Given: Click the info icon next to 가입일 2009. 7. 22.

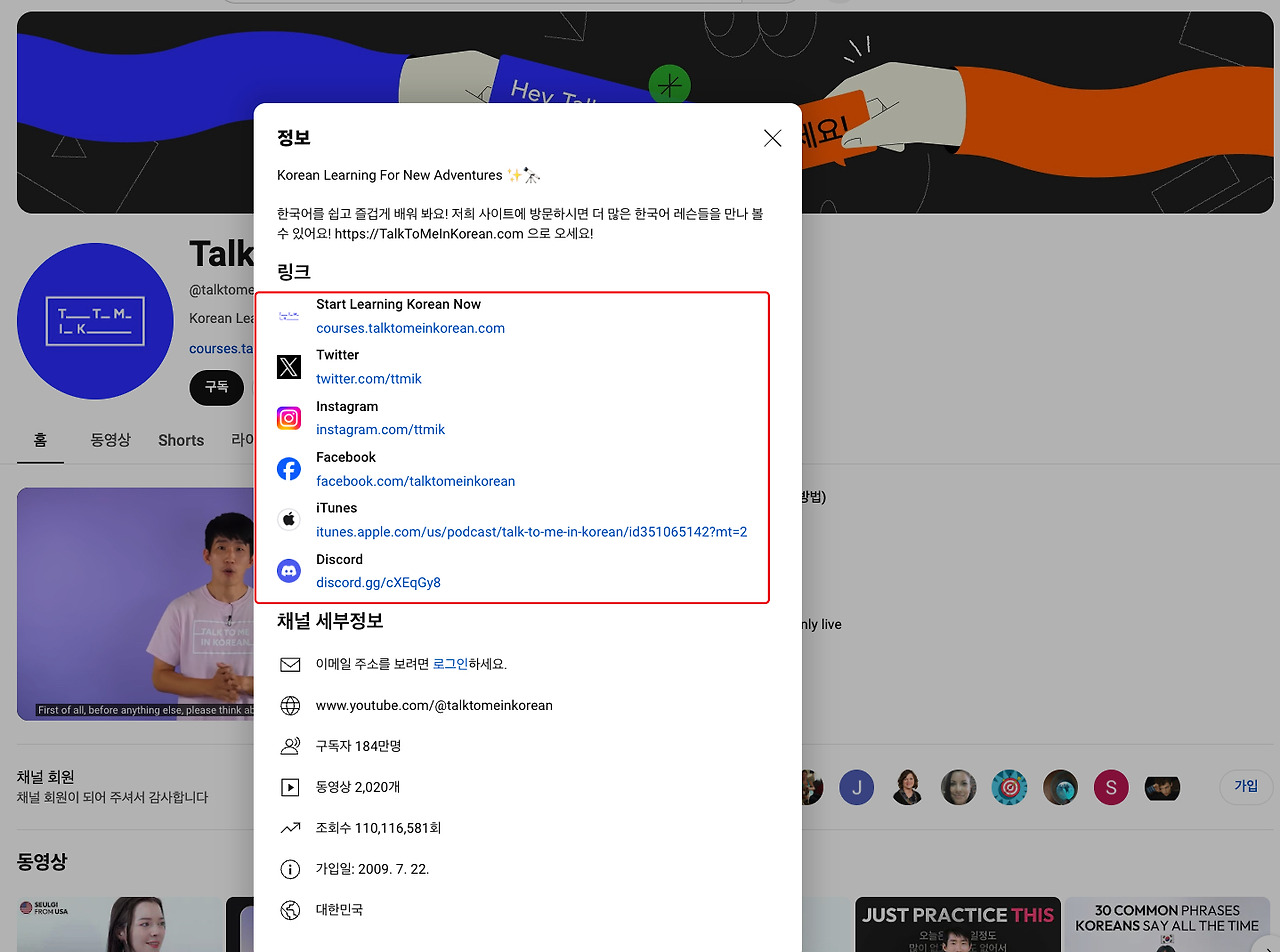Looking at the screenshot, I should 290,868.
